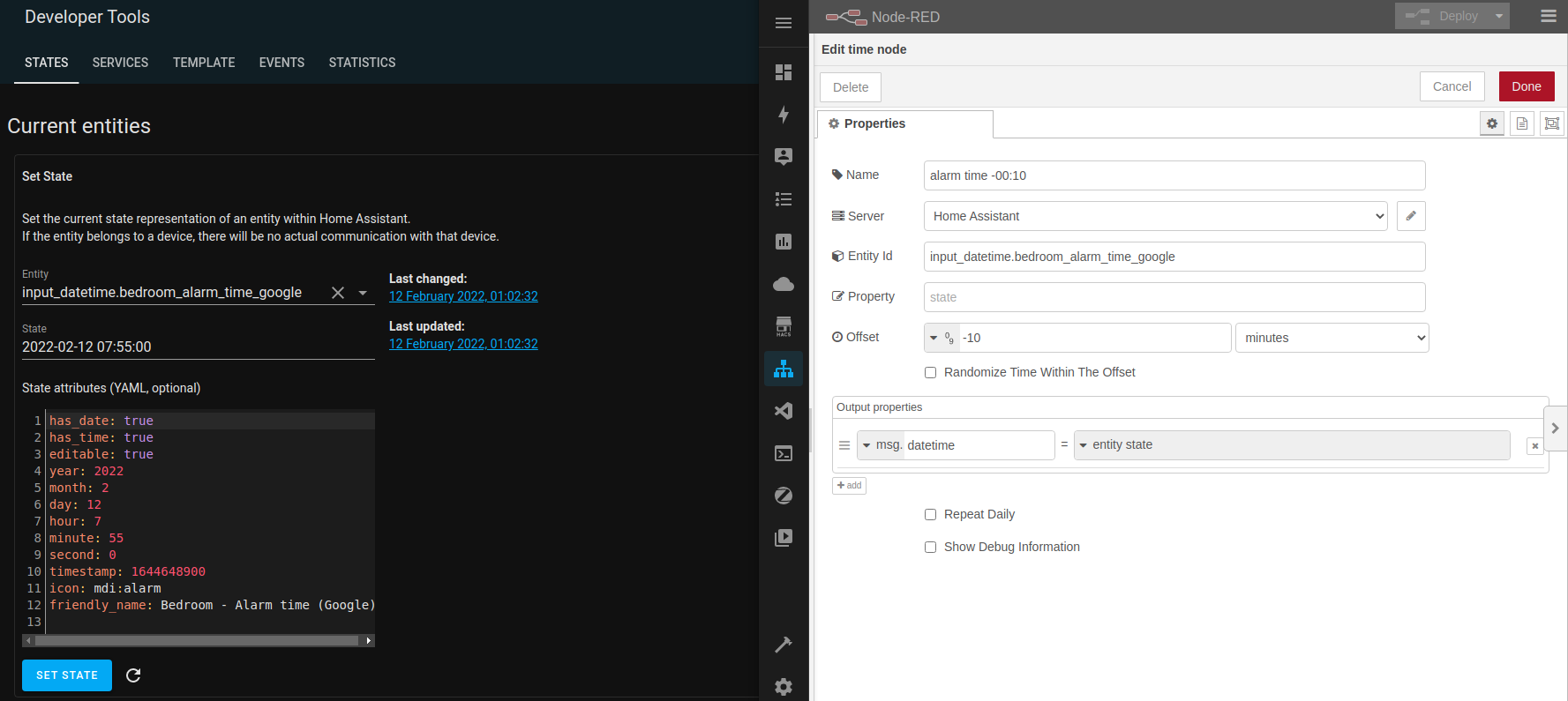Remove the msg.datetime output property
The image size is (1568, 701).
[x=1535, y=446]
